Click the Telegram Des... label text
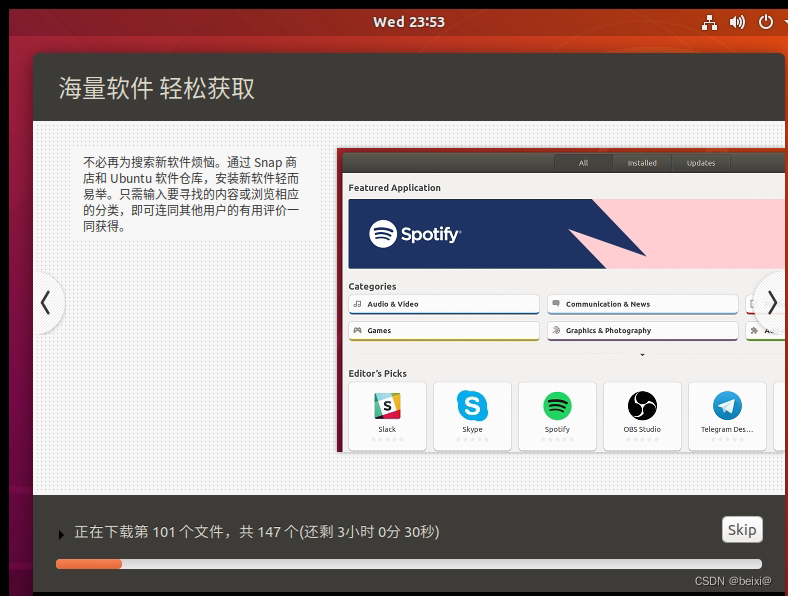This screenshot has height=596, width=788. (x=727, y=429)
